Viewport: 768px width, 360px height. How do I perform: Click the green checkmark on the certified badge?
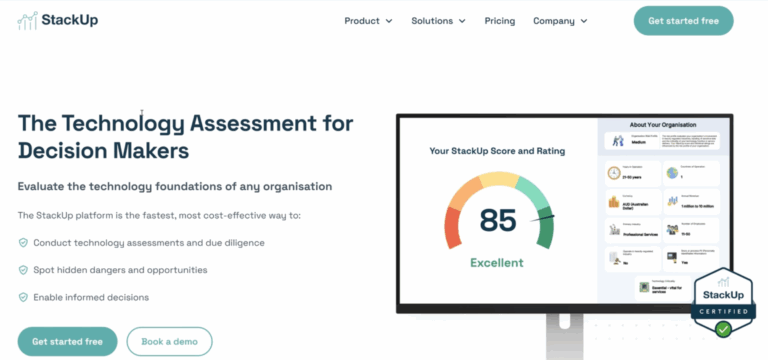(723, 329)
